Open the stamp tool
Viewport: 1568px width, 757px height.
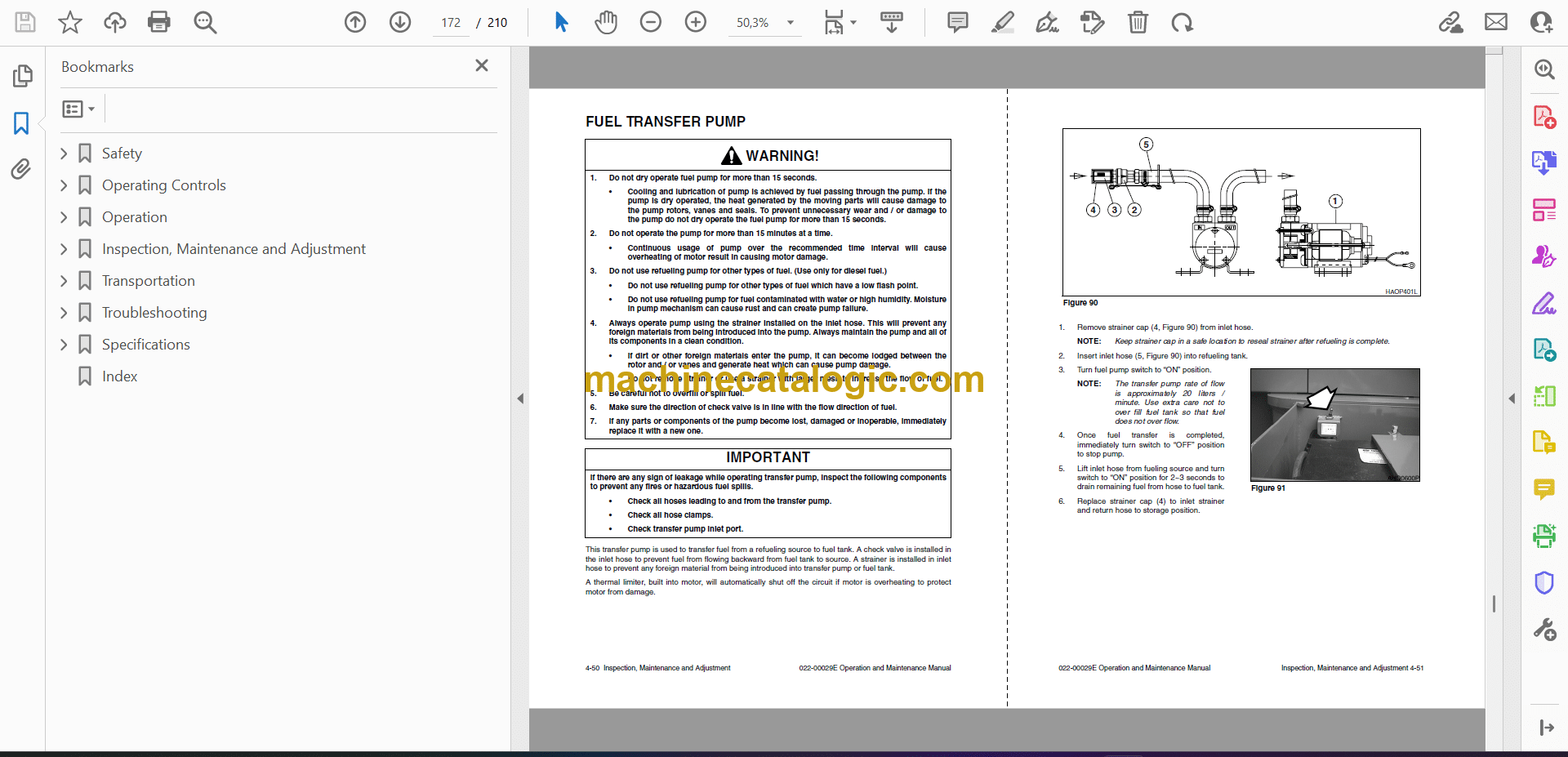coord(1092,22)
